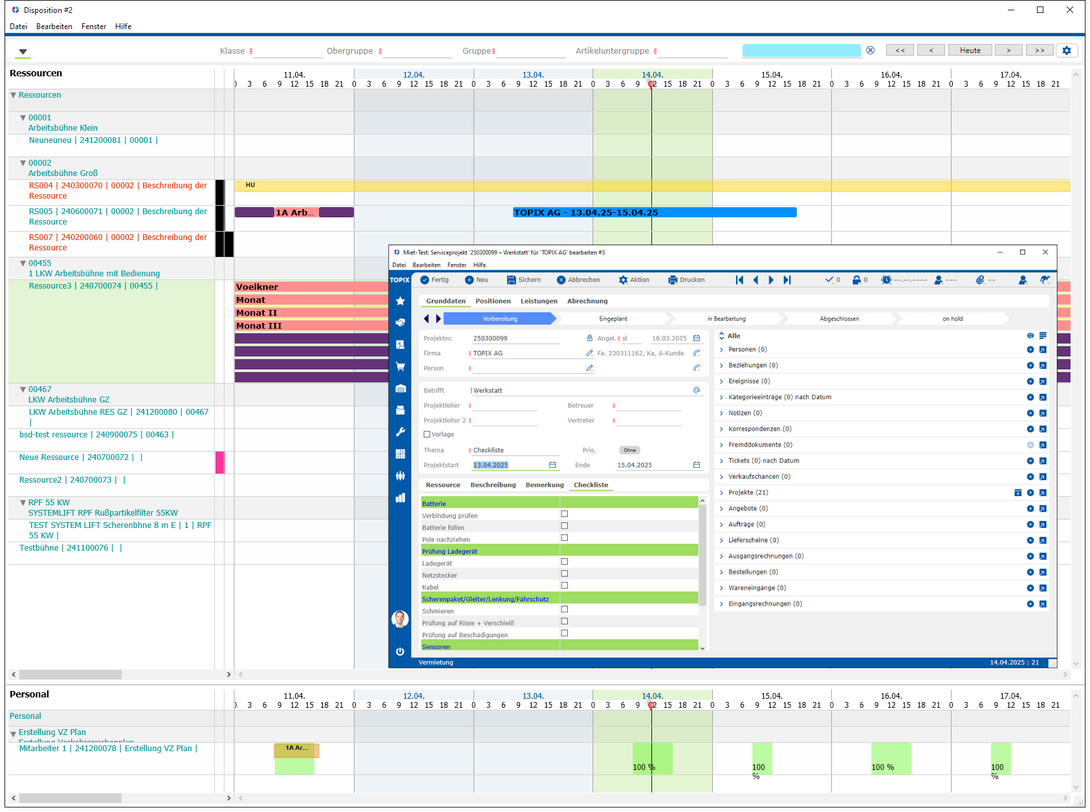1090x812 pixels.
Task: Expand the Projekte (21) section
Action: pyautogui.click(x=722, y=492)
